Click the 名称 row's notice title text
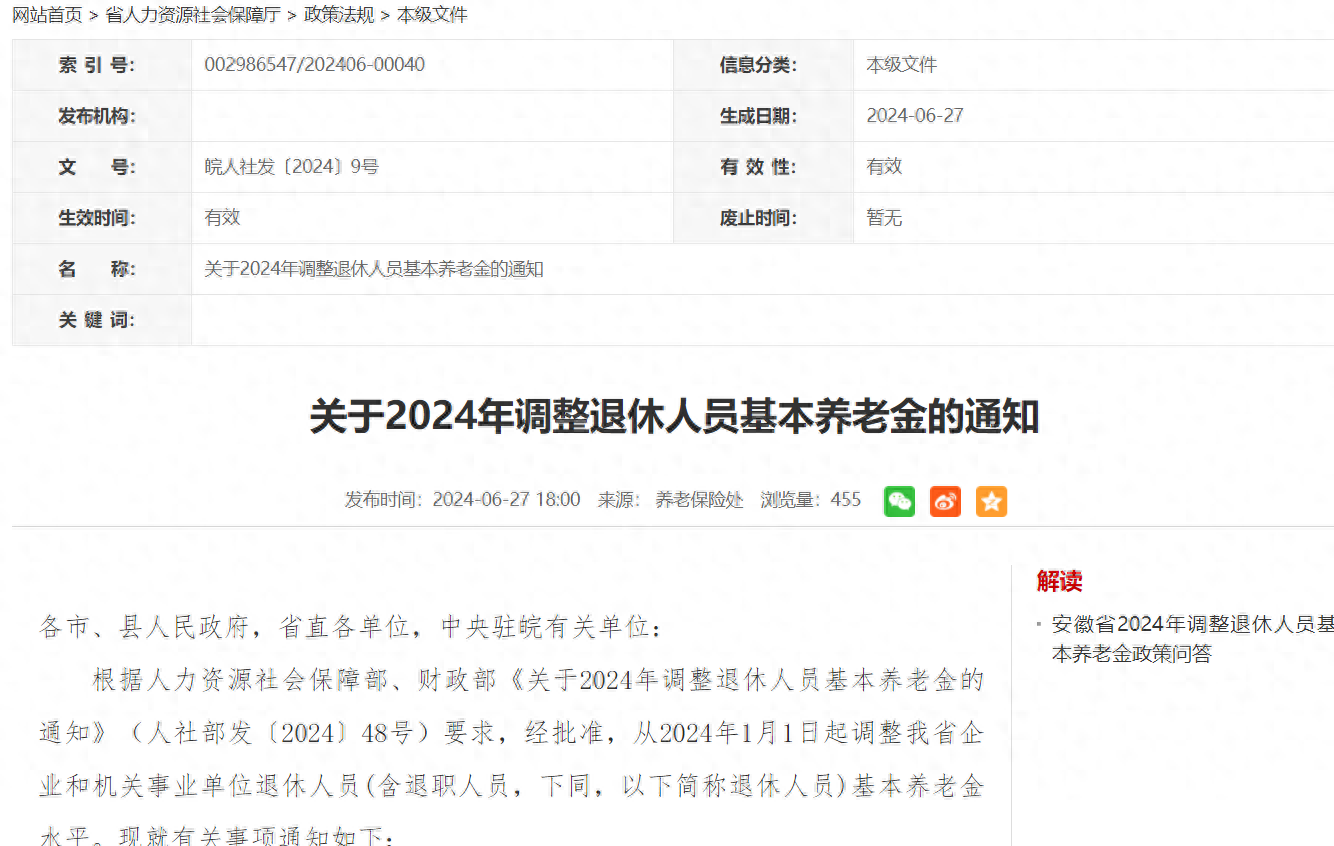Viewport: 1334px width, 846px height. click(x=373, y=270)
